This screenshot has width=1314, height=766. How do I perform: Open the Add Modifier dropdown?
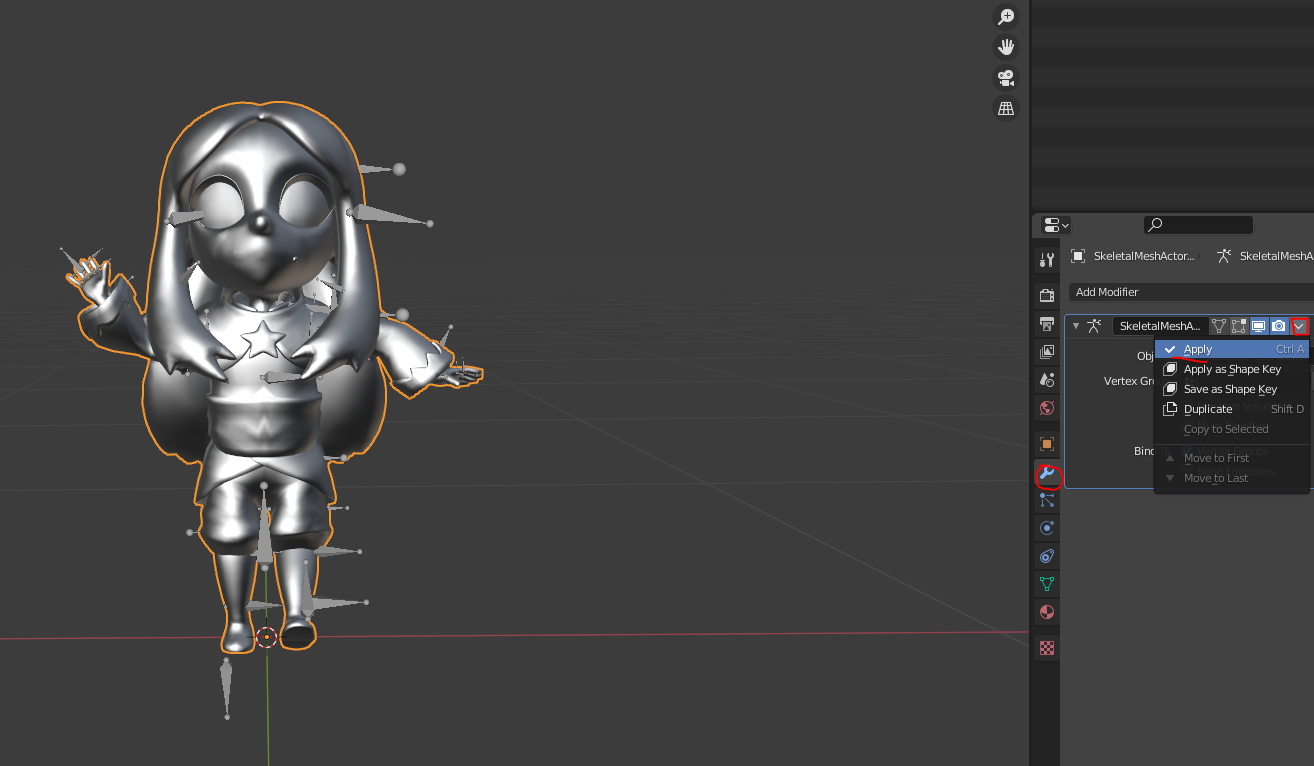point(1190,292)
